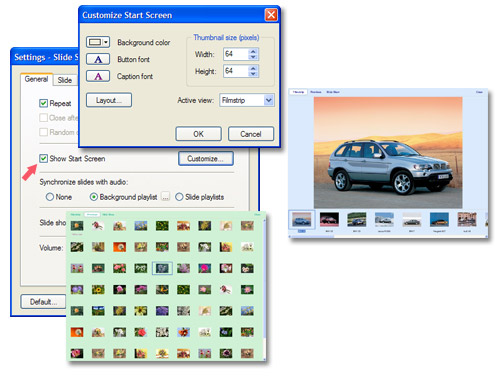
Task: Click the Button font 'A' icon button
Action: coord(98,59)
